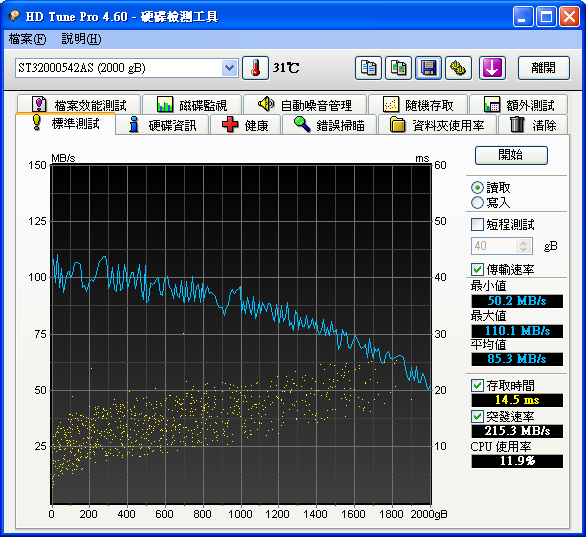Select the 讀取 read radio button
Viewport: 586px width, 537px height.
(x=477, y=187)
